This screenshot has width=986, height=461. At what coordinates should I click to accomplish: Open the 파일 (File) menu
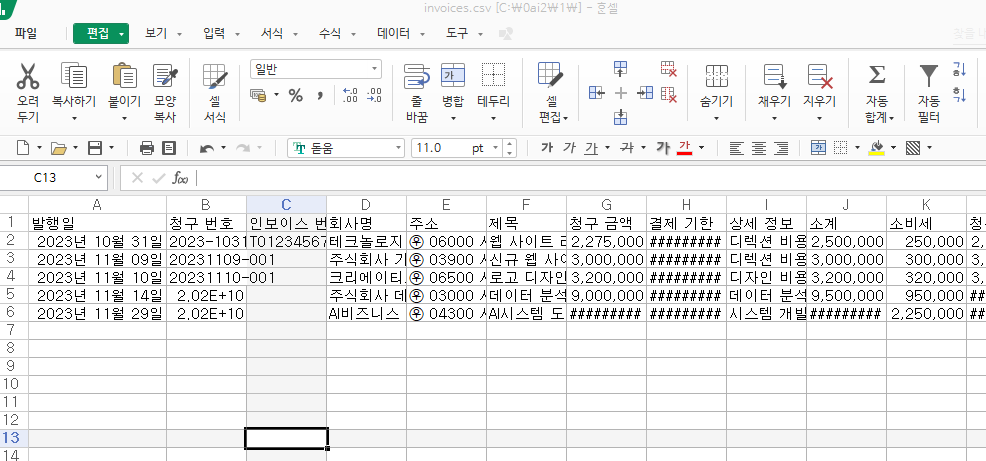pos(26,33)
